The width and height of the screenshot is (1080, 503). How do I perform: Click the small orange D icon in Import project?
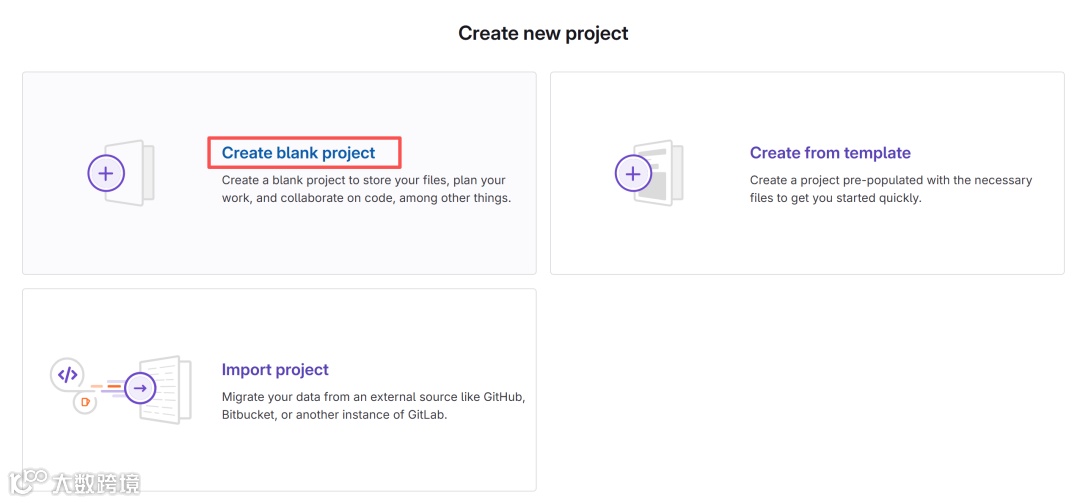coord(85,403)
